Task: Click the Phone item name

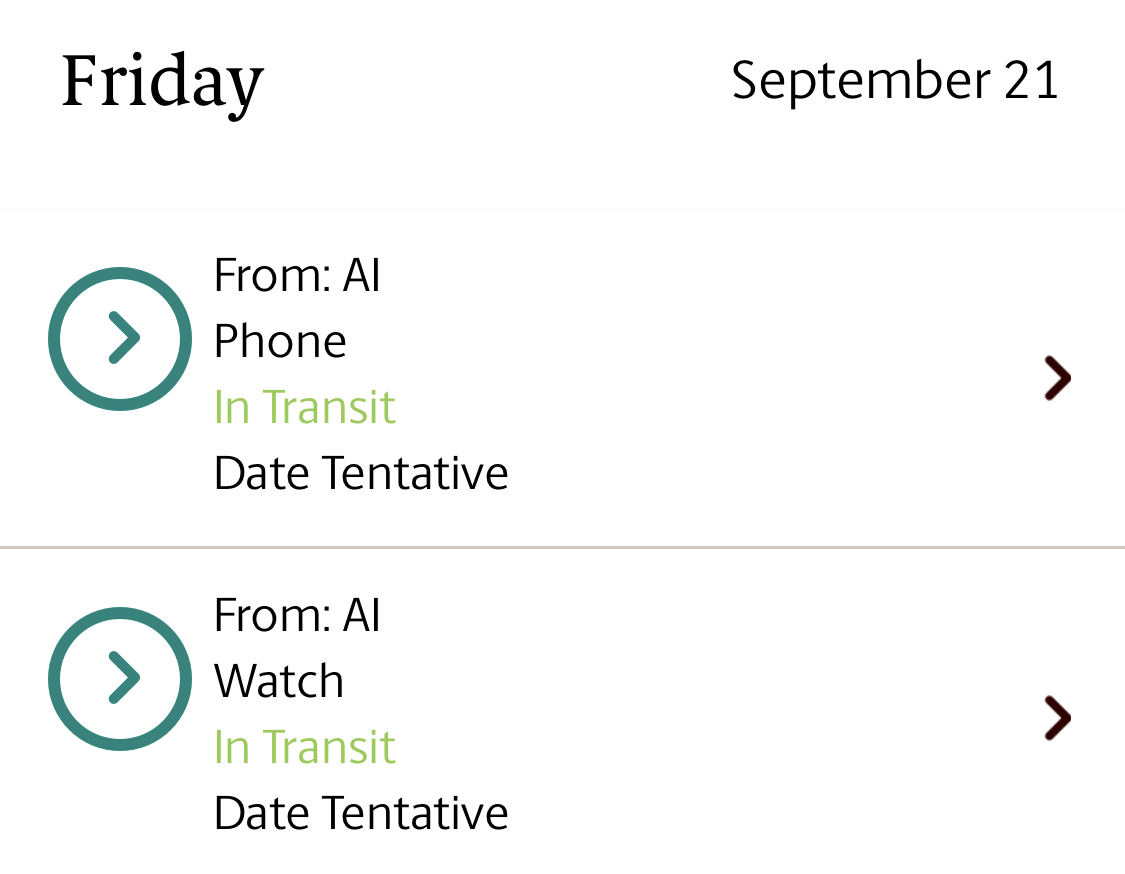Action: (x=280, y=342)
